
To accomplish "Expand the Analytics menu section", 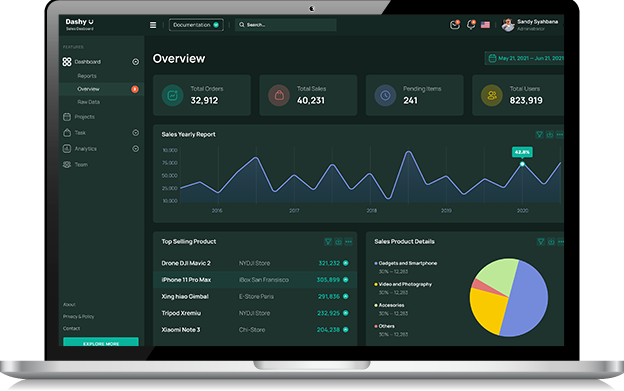I will tap(135, 148).
